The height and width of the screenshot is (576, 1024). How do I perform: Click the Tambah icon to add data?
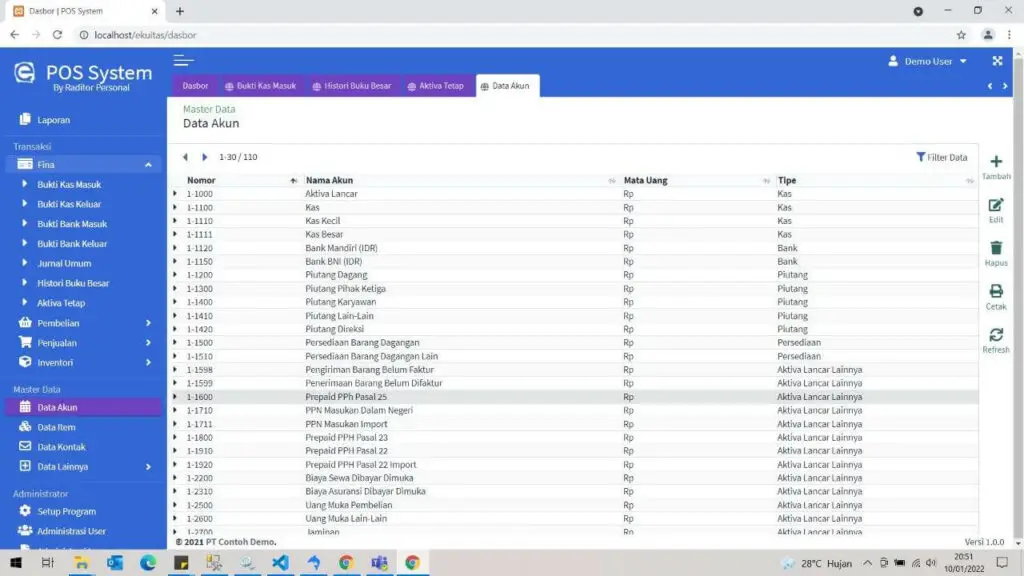pyautogui.click(x=996, y=162)
